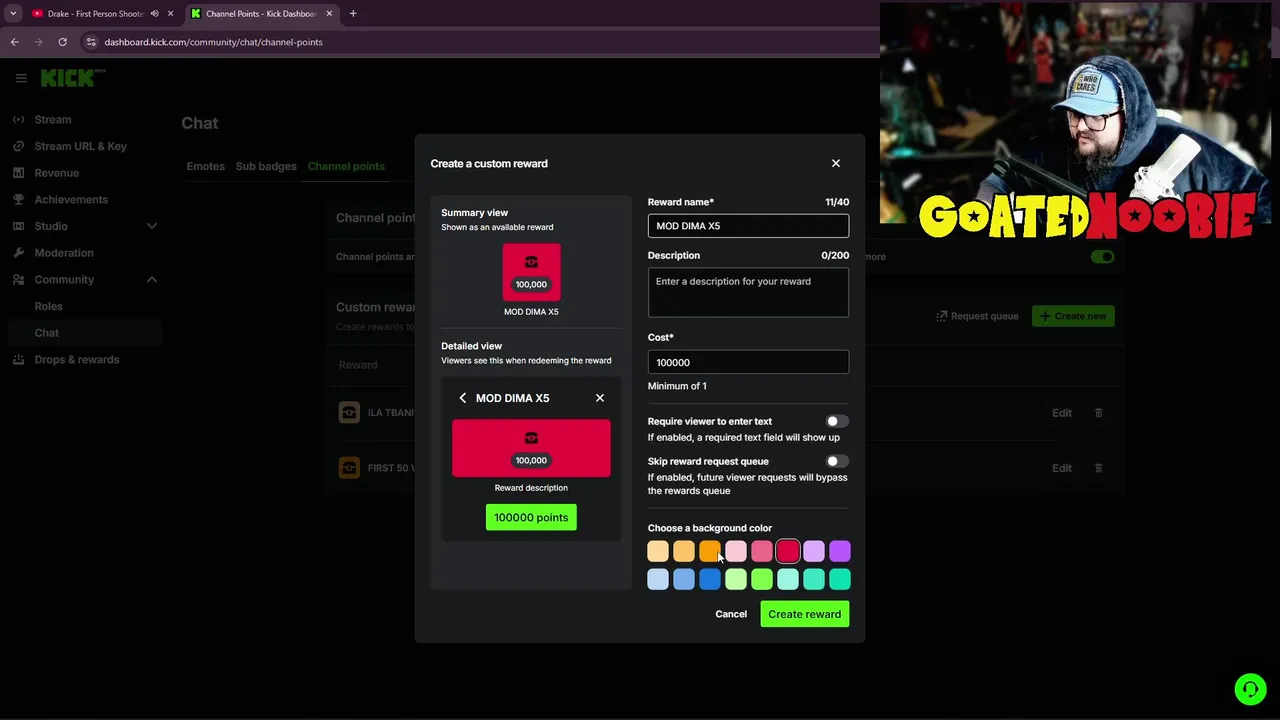Click the 100000 points redeem button

pos(531,517)
